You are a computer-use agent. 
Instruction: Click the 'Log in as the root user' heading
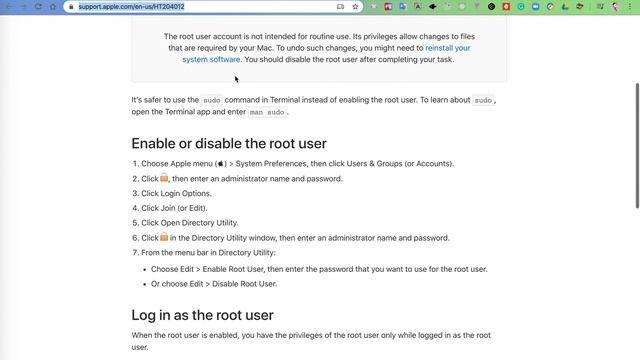click(x=202, y=315)
